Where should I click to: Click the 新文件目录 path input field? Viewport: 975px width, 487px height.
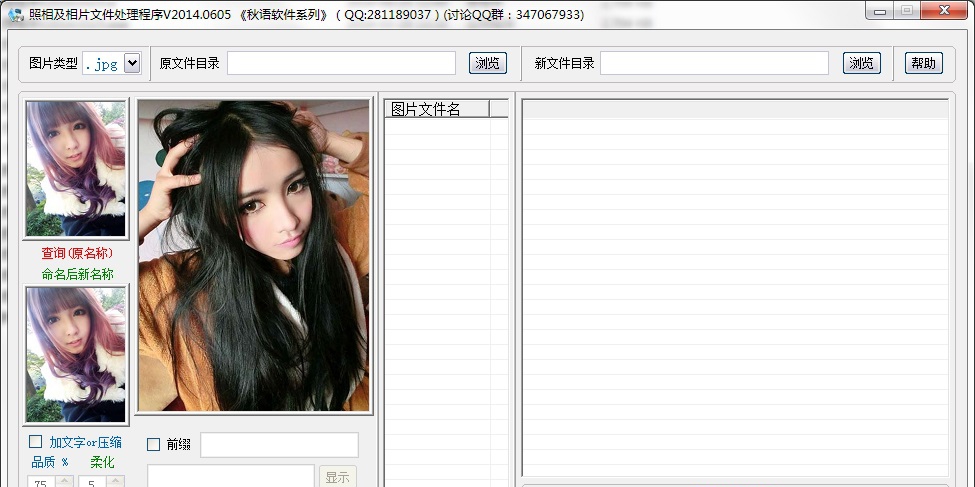tap(714, 63)
